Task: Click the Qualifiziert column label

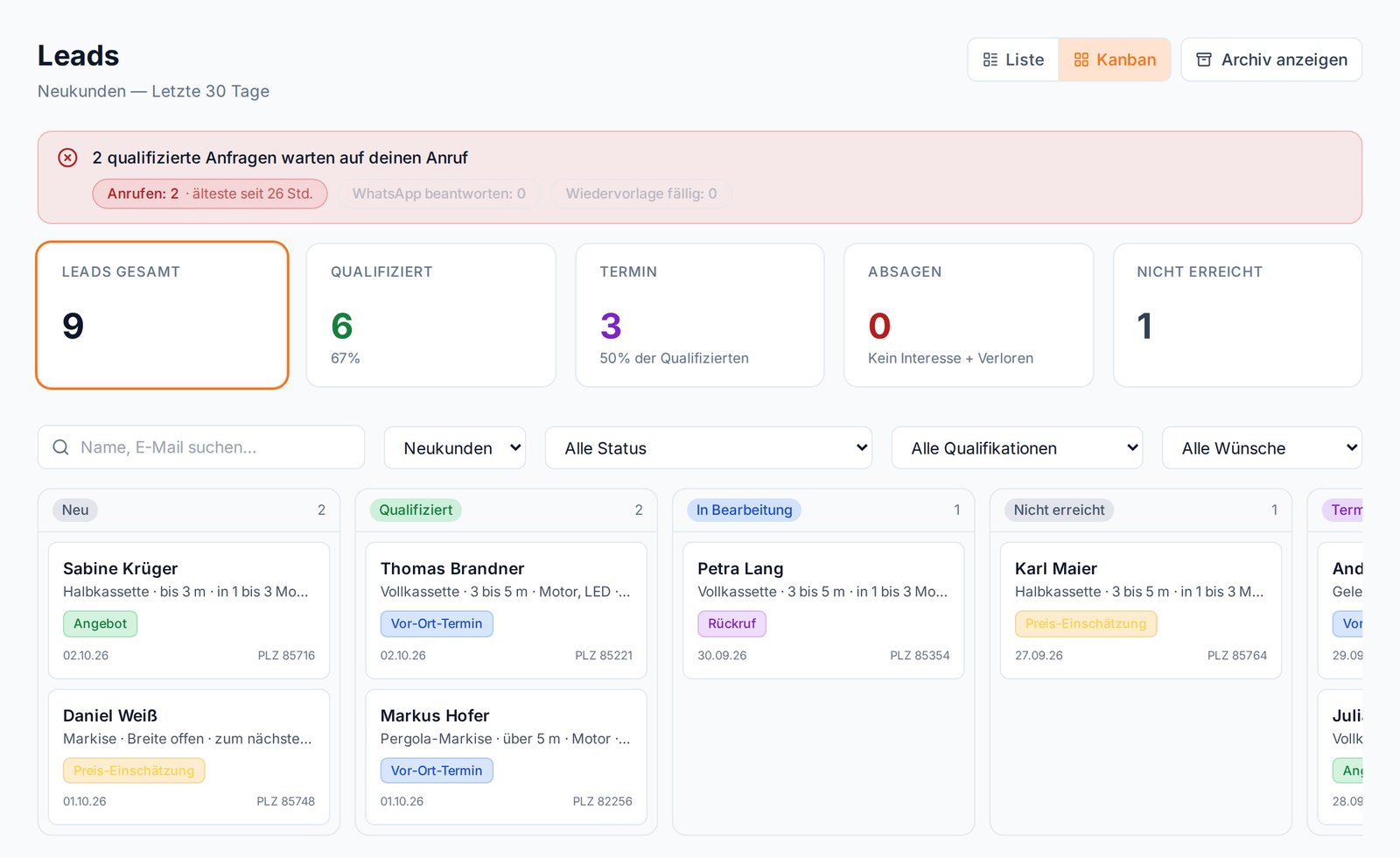Action: point(416,510)
